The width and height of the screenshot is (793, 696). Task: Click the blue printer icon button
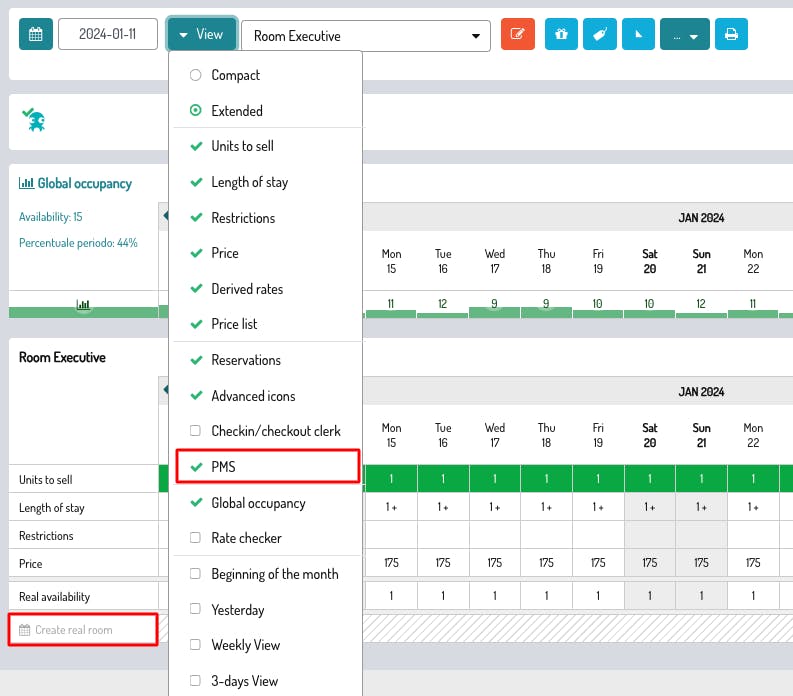(731, 34)
